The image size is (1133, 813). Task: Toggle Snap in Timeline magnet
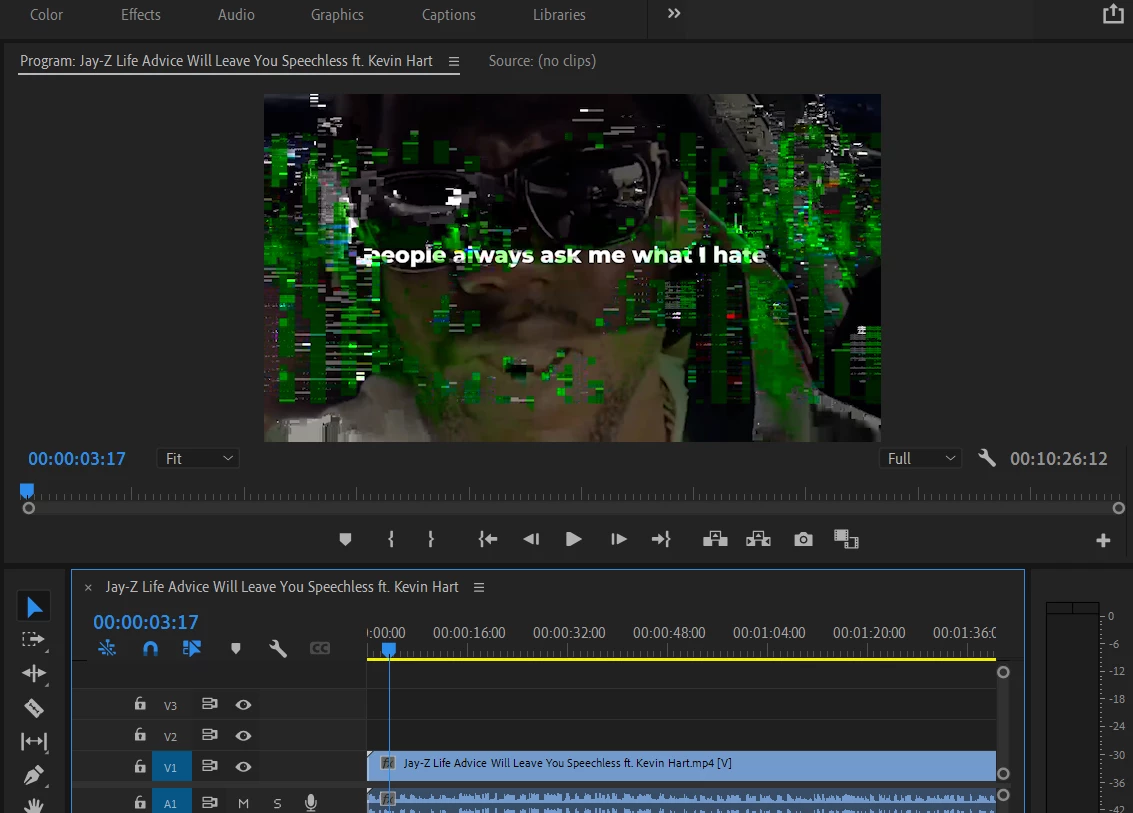click(x=150, y=648)
